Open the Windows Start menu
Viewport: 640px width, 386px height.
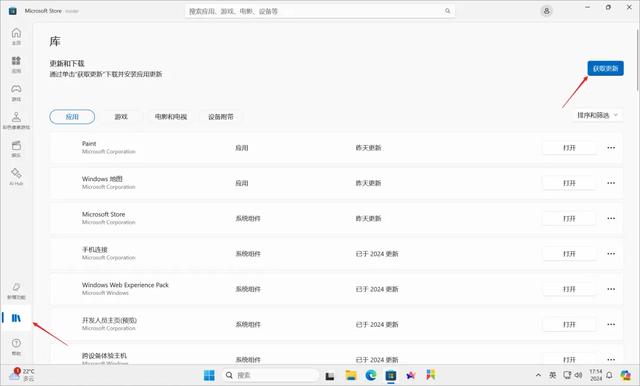pyautogui.click(x=209, y=375)
